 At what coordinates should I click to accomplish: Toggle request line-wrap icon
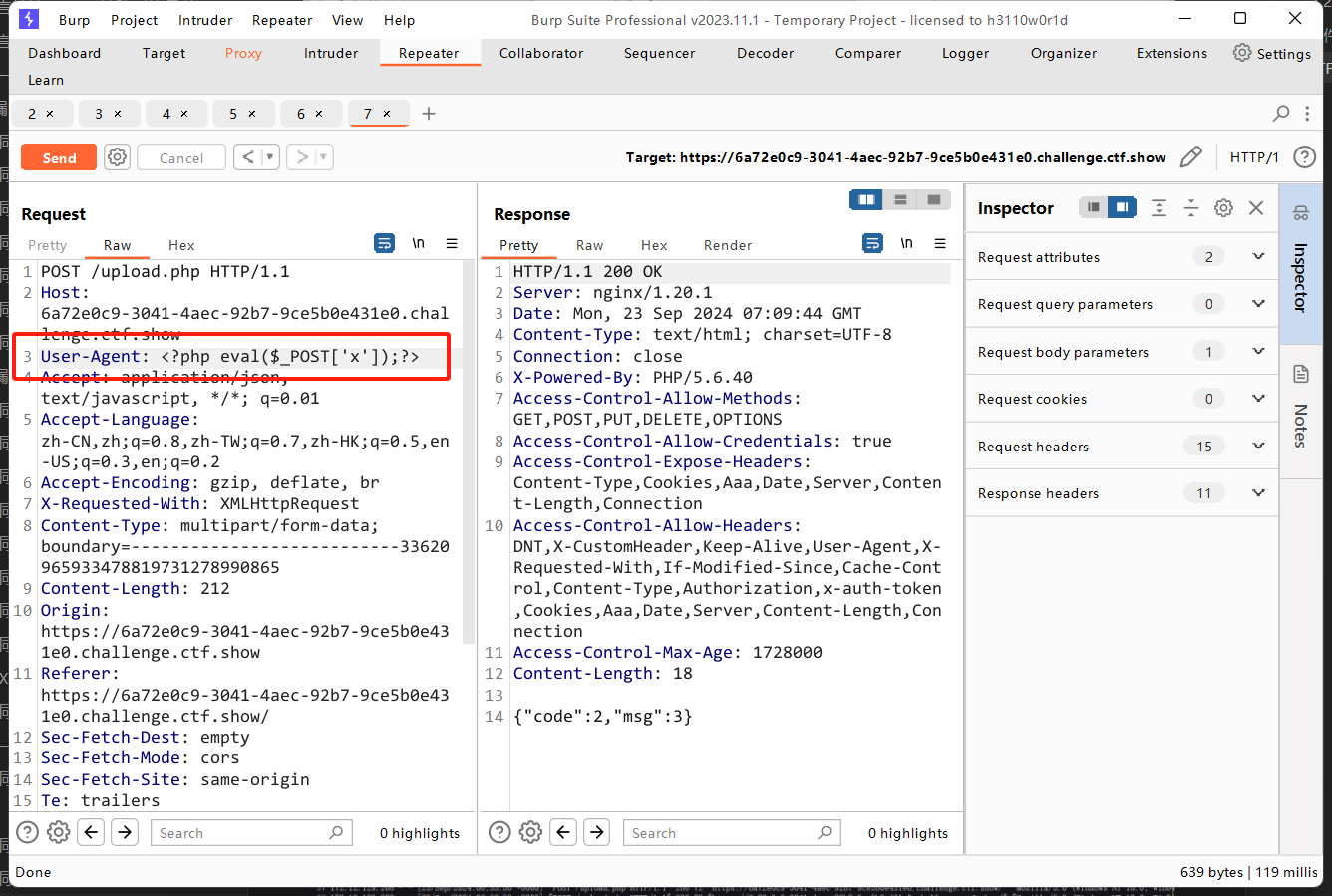[384, 243]
